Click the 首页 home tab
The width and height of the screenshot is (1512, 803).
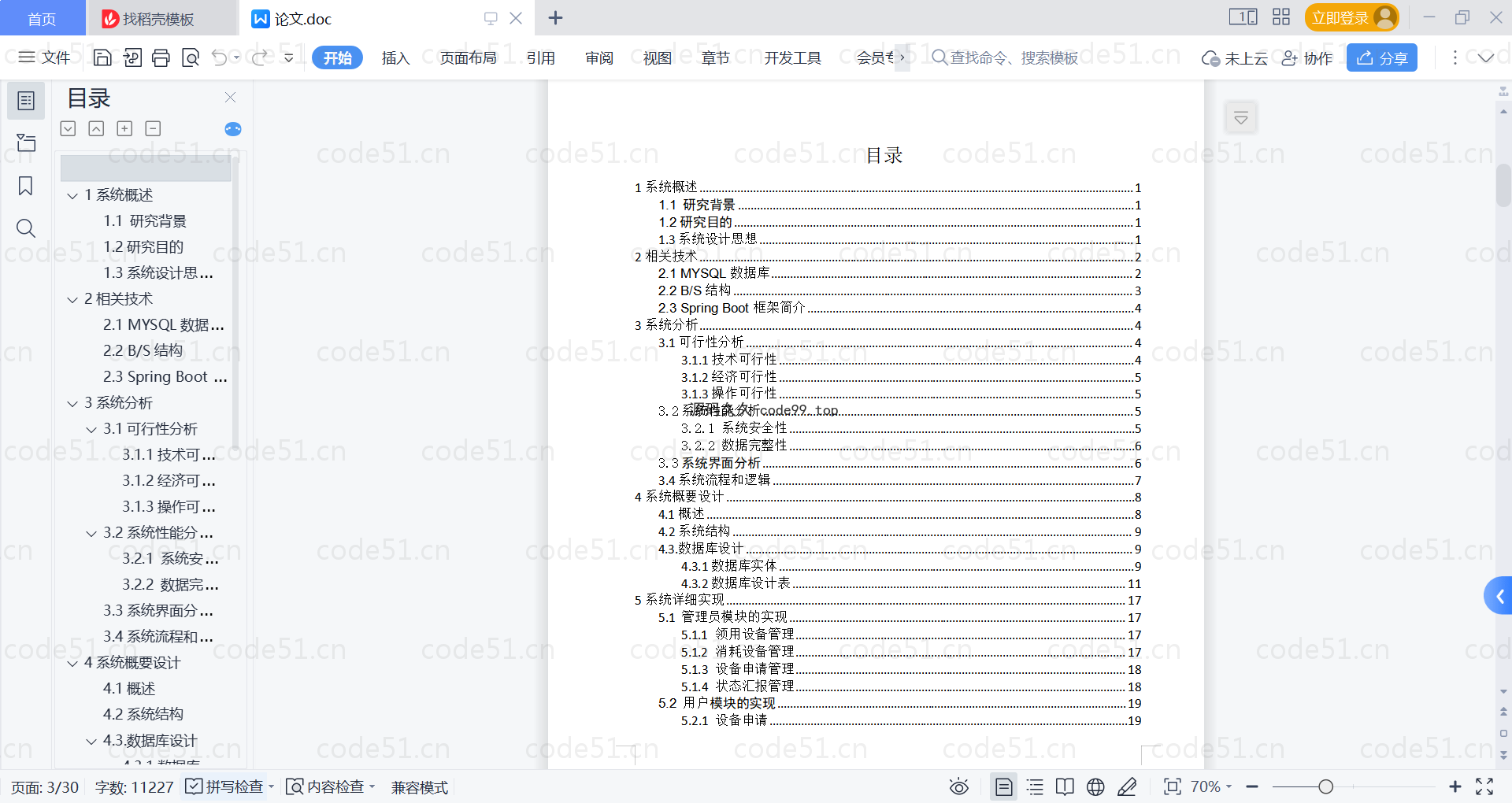tap(42, 18)
